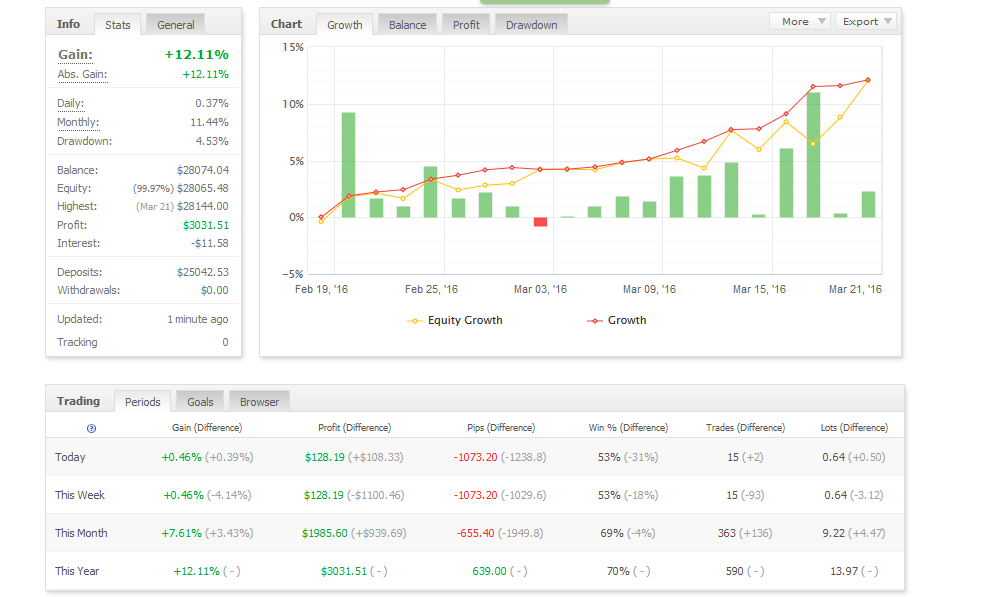
Task: Click the This Week row label
Action: point(80,495)
